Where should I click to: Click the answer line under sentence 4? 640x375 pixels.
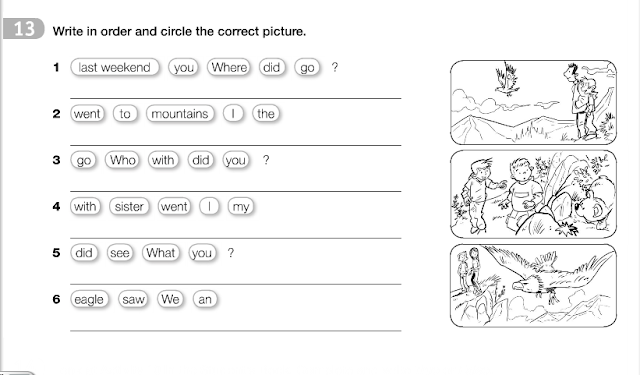pyautogui.click(x=236, y=238)
